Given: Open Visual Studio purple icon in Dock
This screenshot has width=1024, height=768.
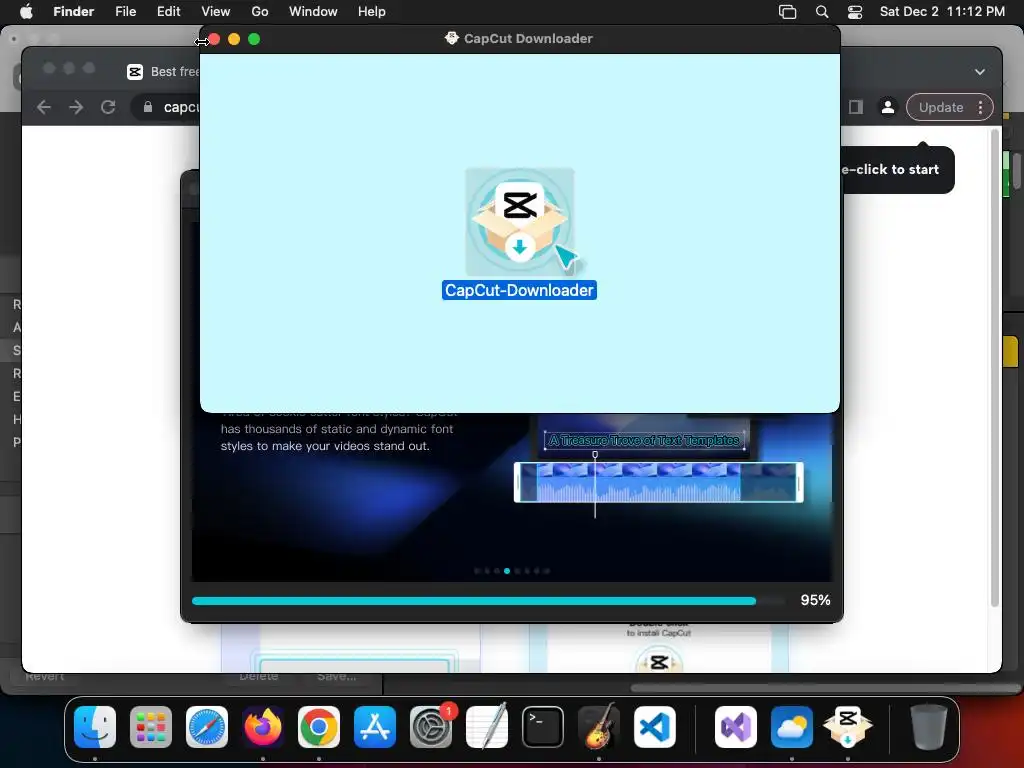Looking at the screenshot, I should (736, 726).
